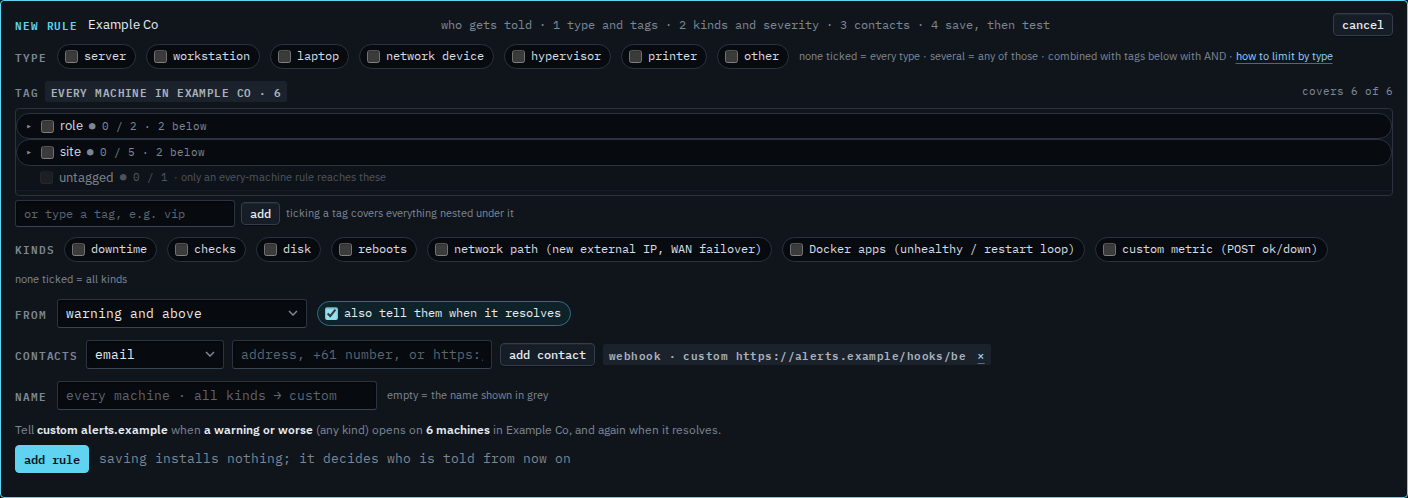Tick the network device type checkbox
This screenshot has width=1408, height=498.
(373, 57)
